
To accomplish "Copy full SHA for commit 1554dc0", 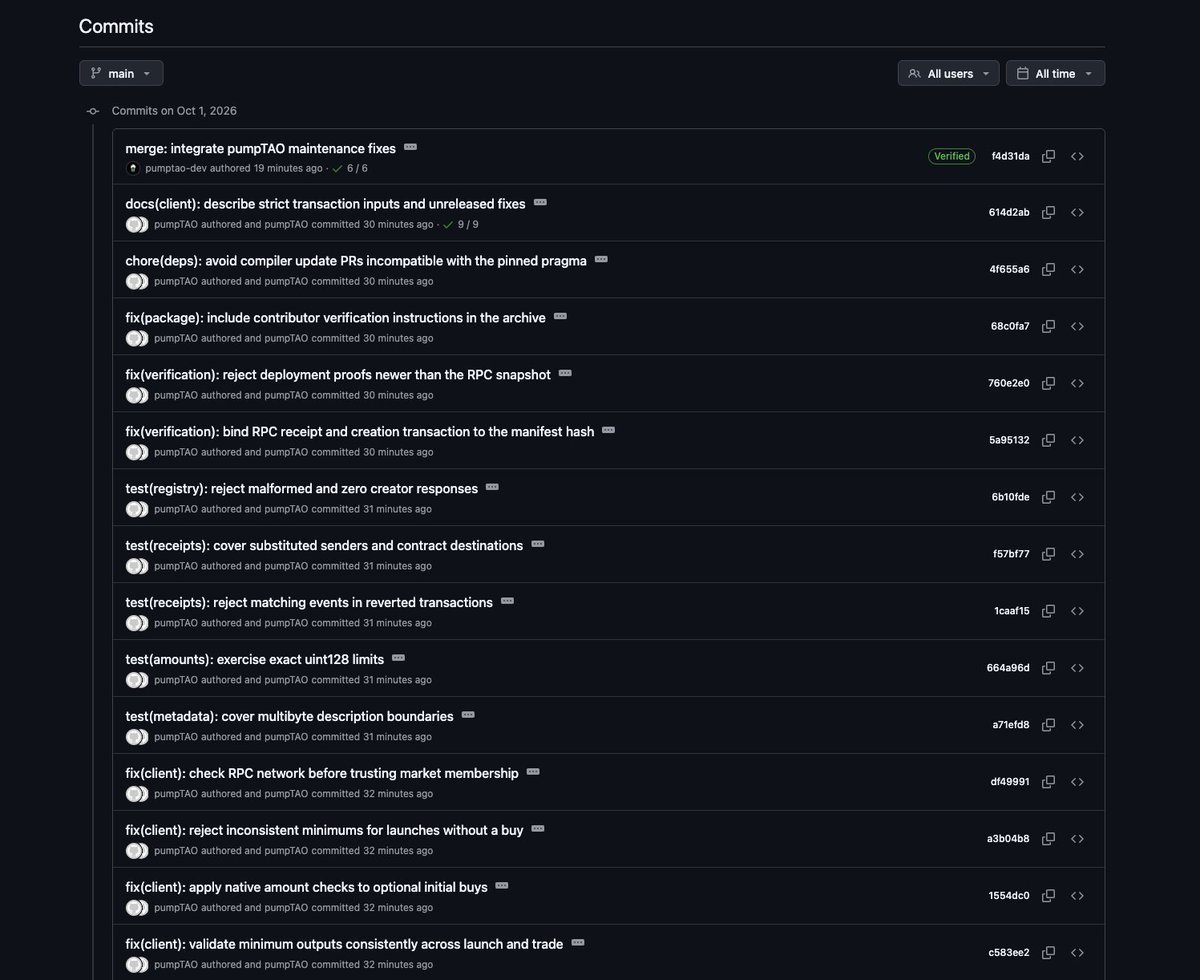I will pos(1049,896).
